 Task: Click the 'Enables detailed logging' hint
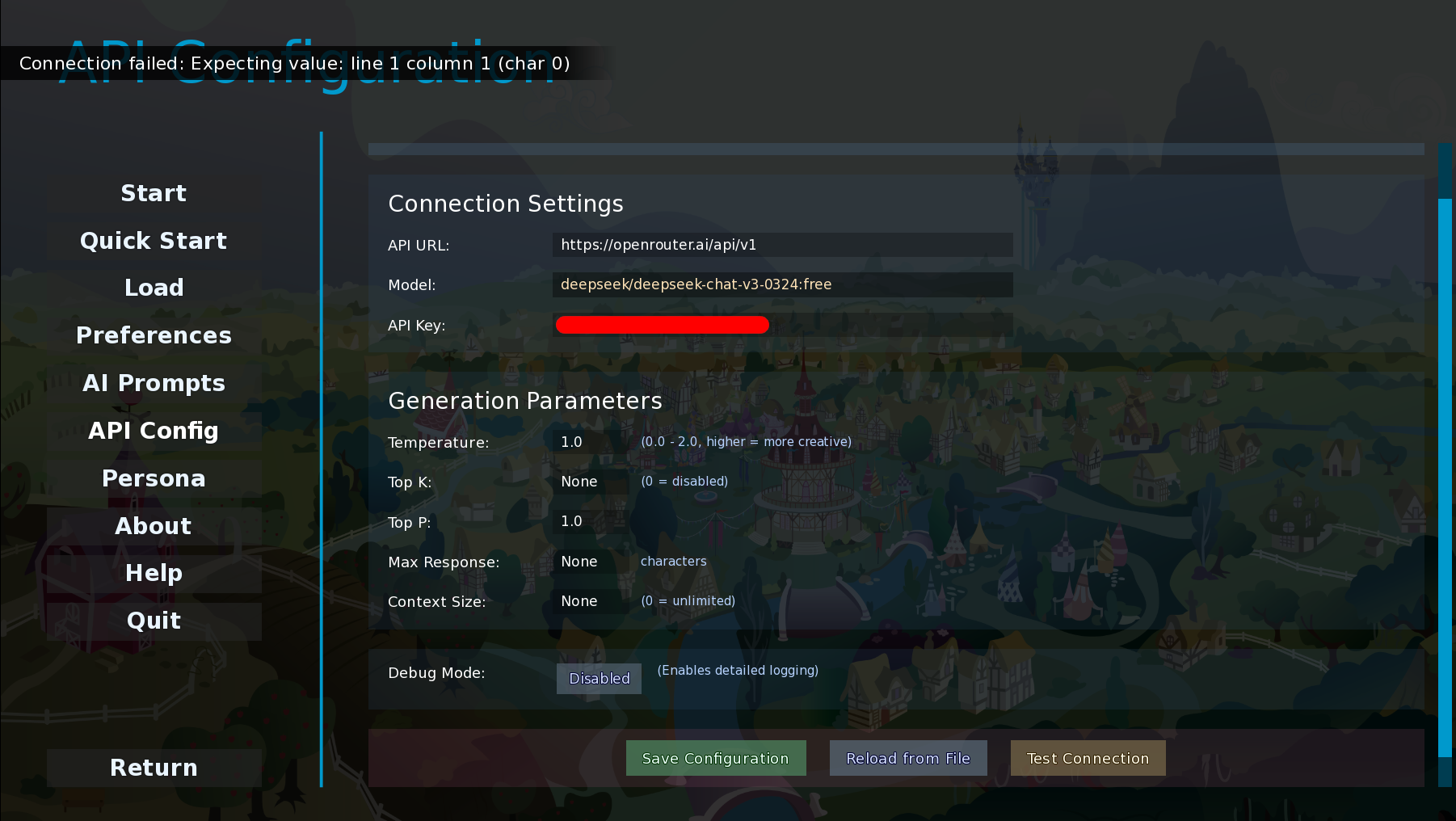click(738, 671)
